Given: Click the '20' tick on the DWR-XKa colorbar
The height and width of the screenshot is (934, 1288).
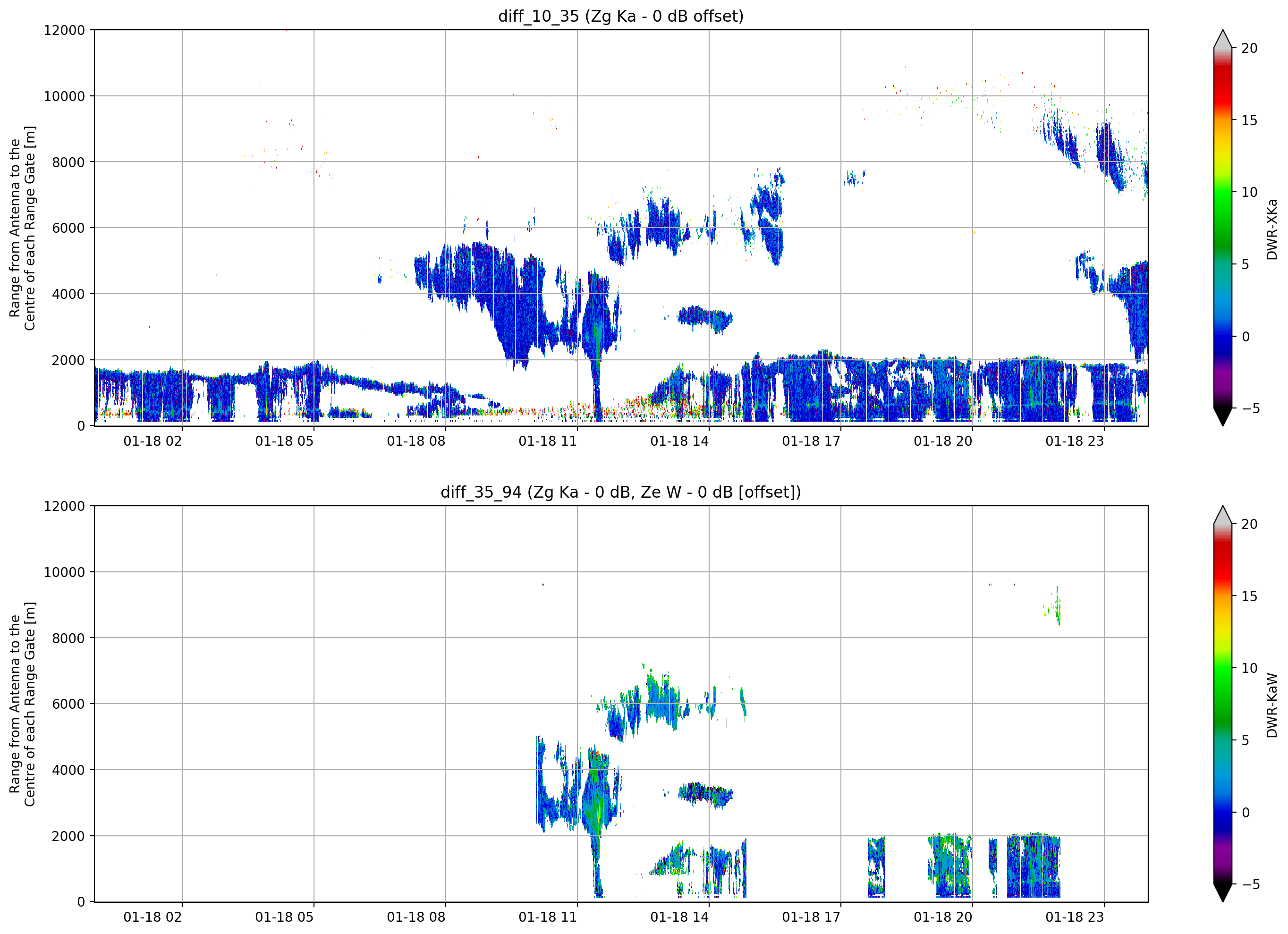Looking at the screenshot, I should 1249,49.
